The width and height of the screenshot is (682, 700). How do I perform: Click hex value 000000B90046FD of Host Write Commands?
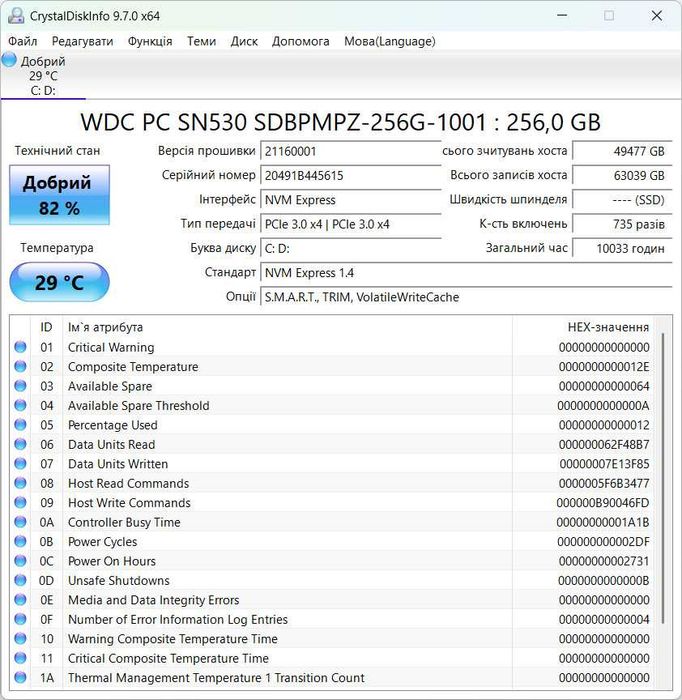(x=603, y=503)
